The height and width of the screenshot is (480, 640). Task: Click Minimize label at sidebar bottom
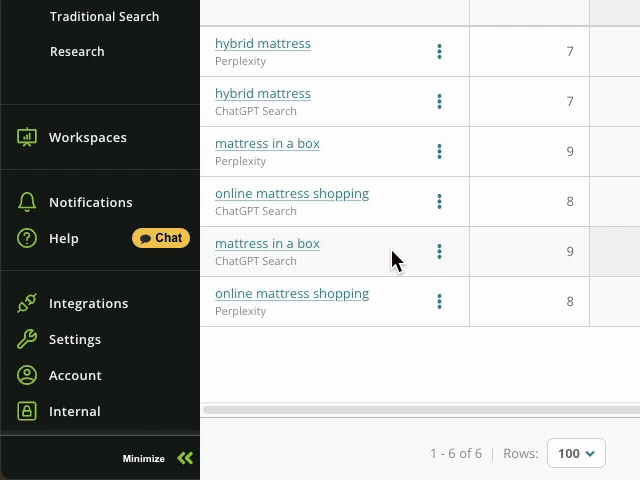144,458
